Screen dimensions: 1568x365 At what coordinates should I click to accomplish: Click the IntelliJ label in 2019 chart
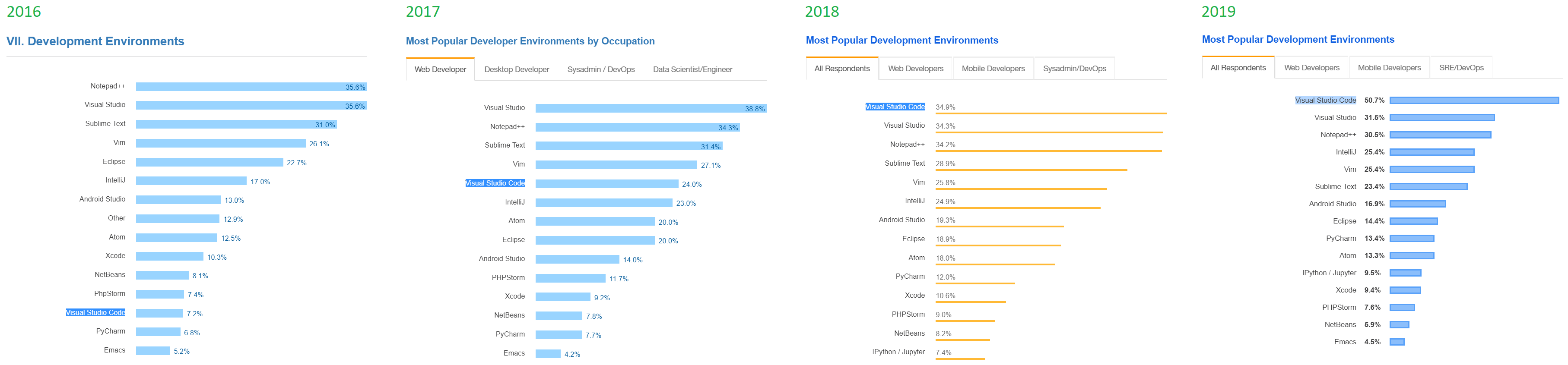point(1346,152)
